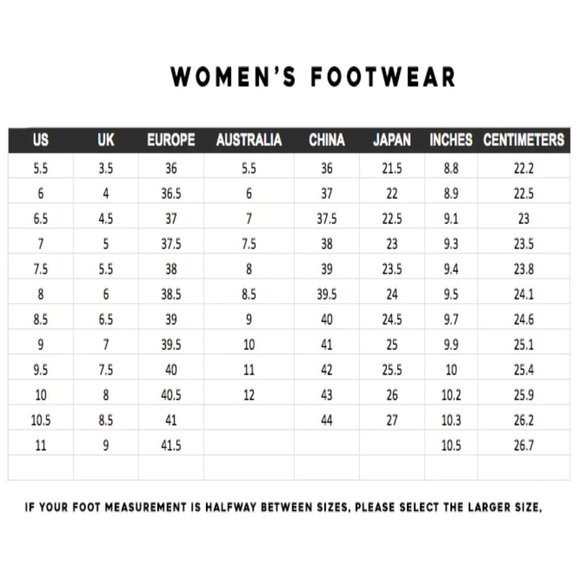
Task: Select Japan size 27 cell
Action: pos(392,420)
